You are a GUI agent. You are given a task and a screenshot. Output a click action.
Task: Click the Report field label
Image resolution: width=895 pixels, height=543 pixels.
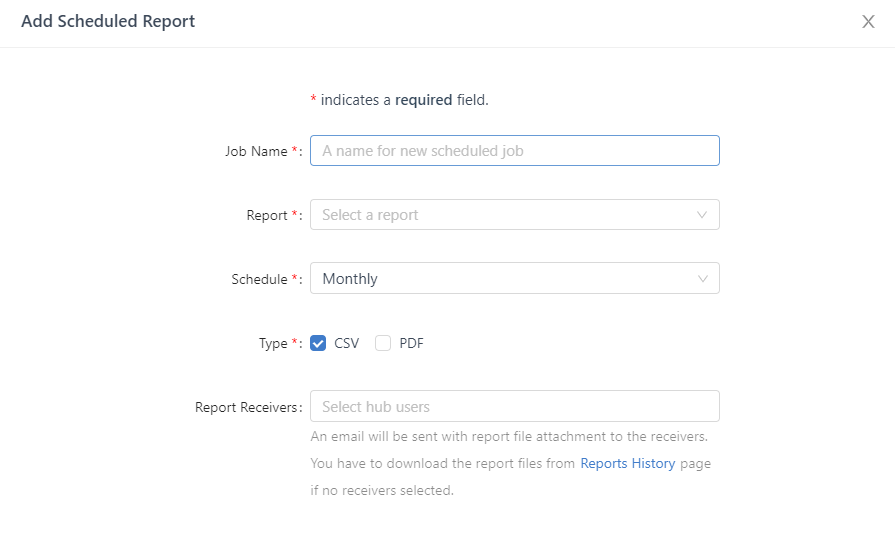[x=267, y=216]
